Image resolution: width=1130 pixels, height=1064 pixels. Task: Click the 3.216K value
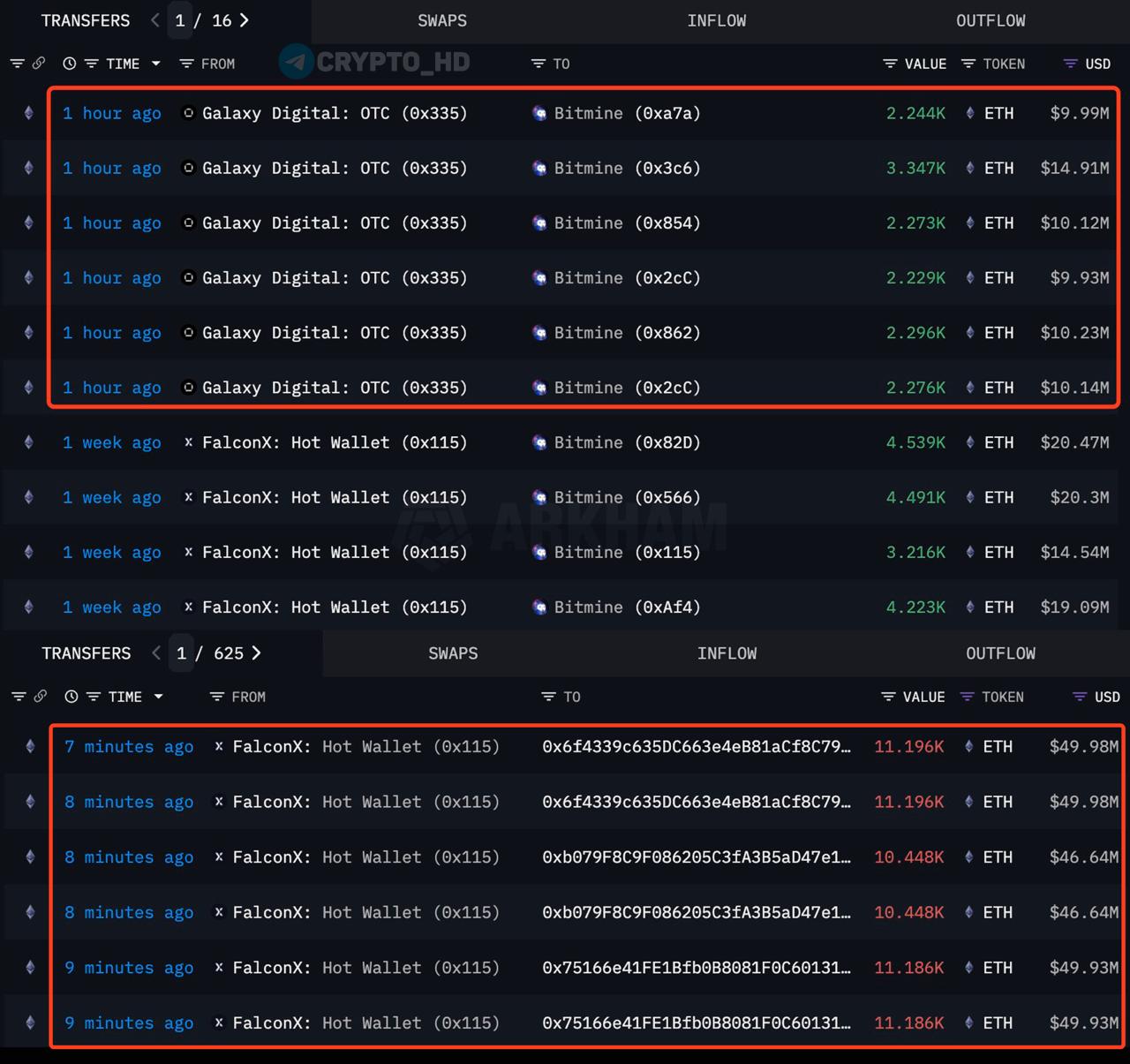[915, 552]
